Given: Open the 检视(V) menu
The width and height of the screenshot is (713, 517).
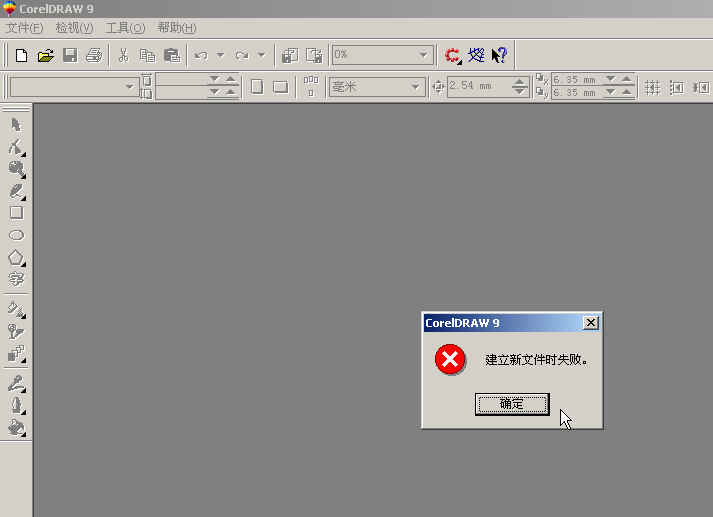Looking at the screenshot, I should click(x=74, y=28).
